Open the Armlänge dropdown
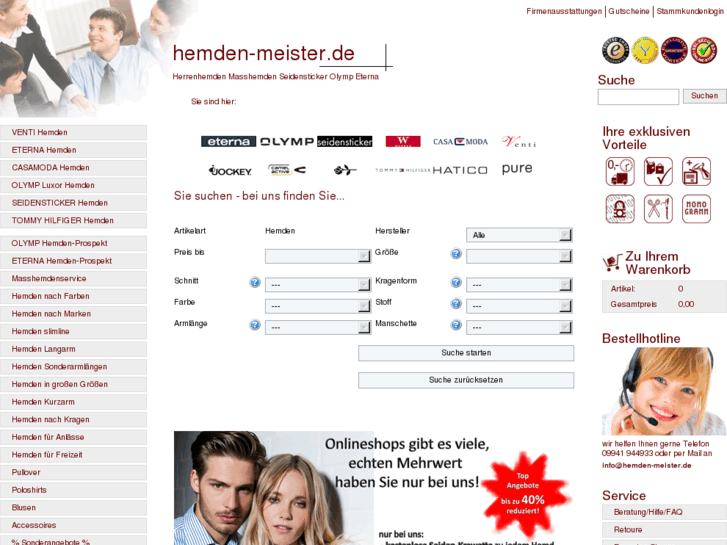 pos(318,327)
